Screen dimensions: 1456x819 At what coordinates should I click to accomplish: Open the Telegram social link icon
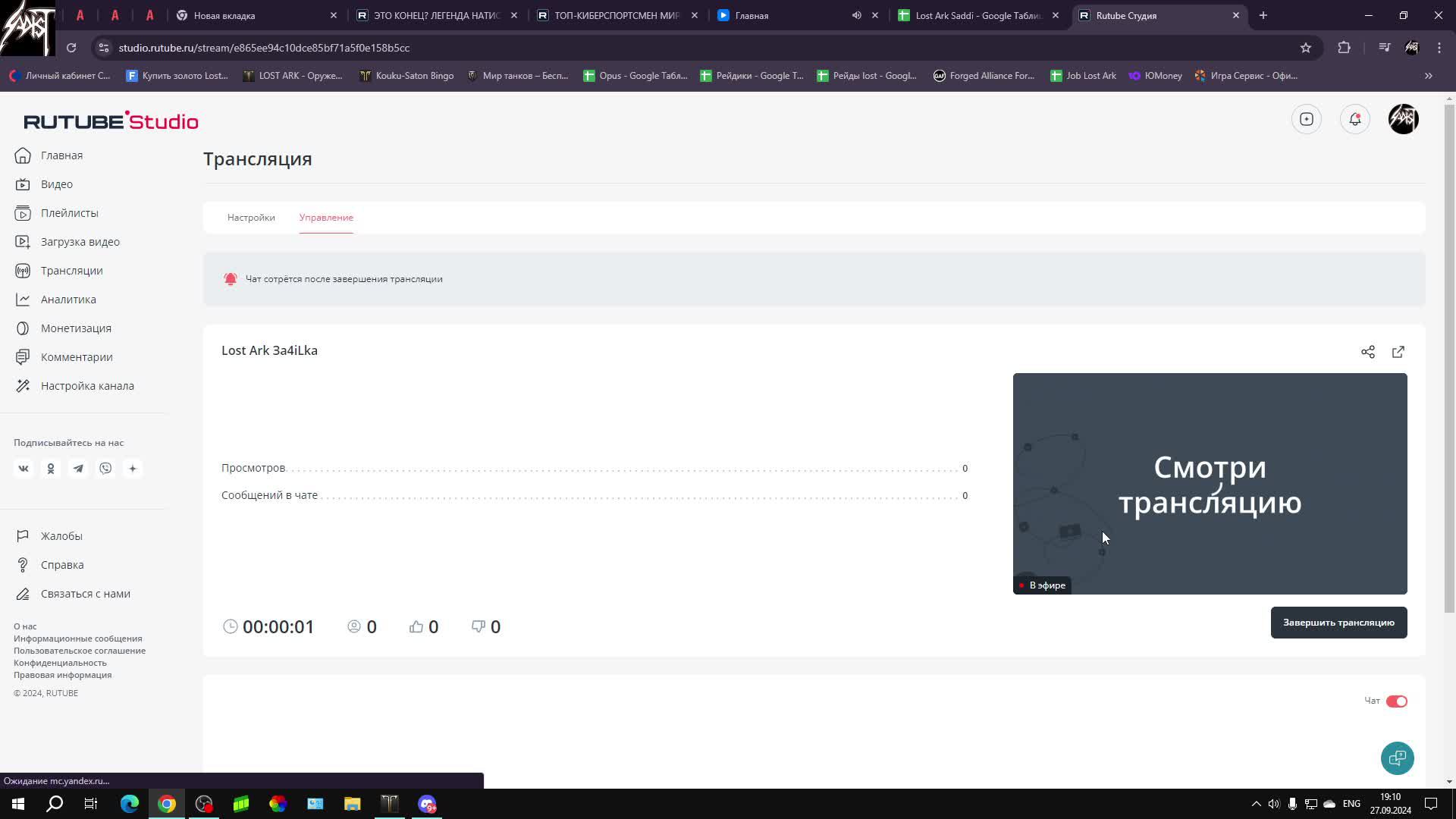[78, 469]
